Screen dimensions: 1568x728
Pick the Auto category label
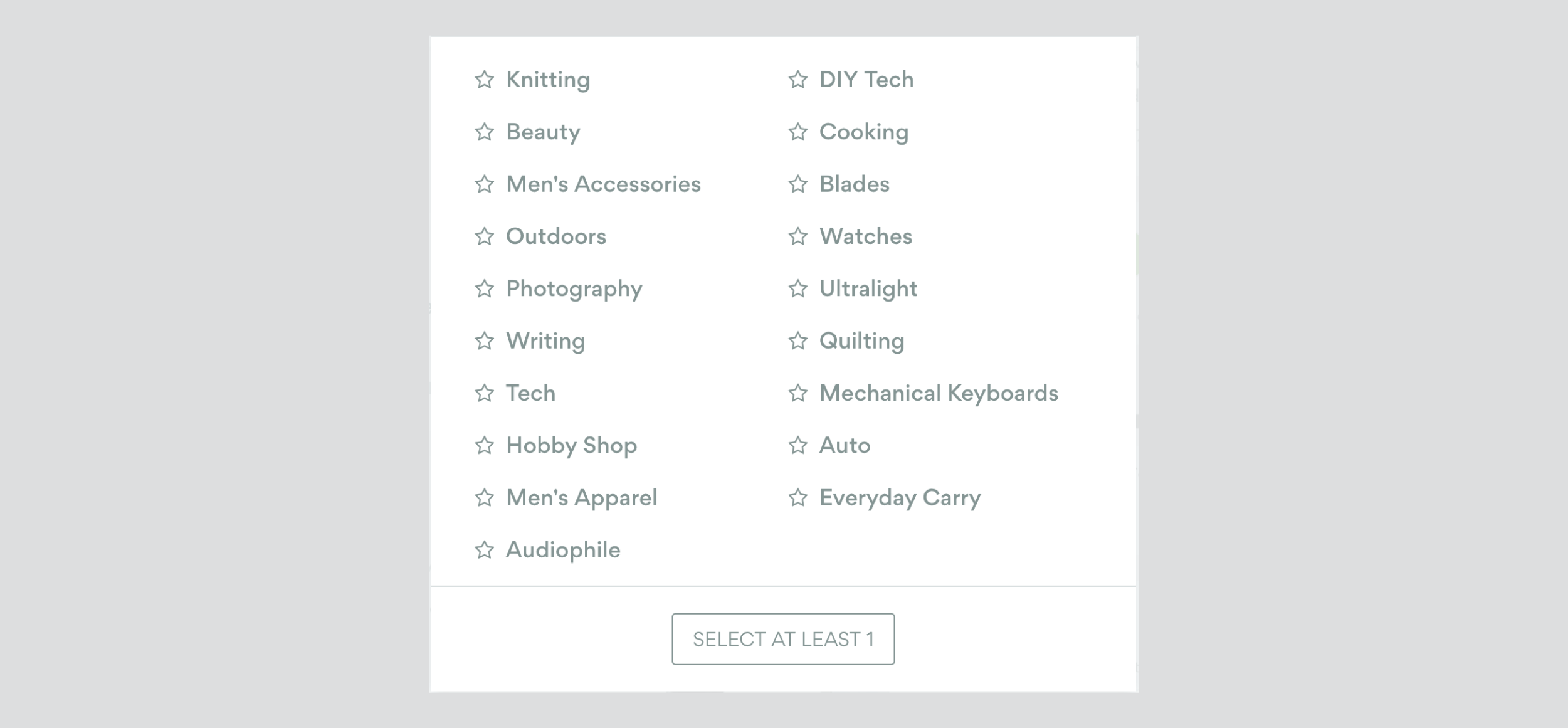pos(845,445)
